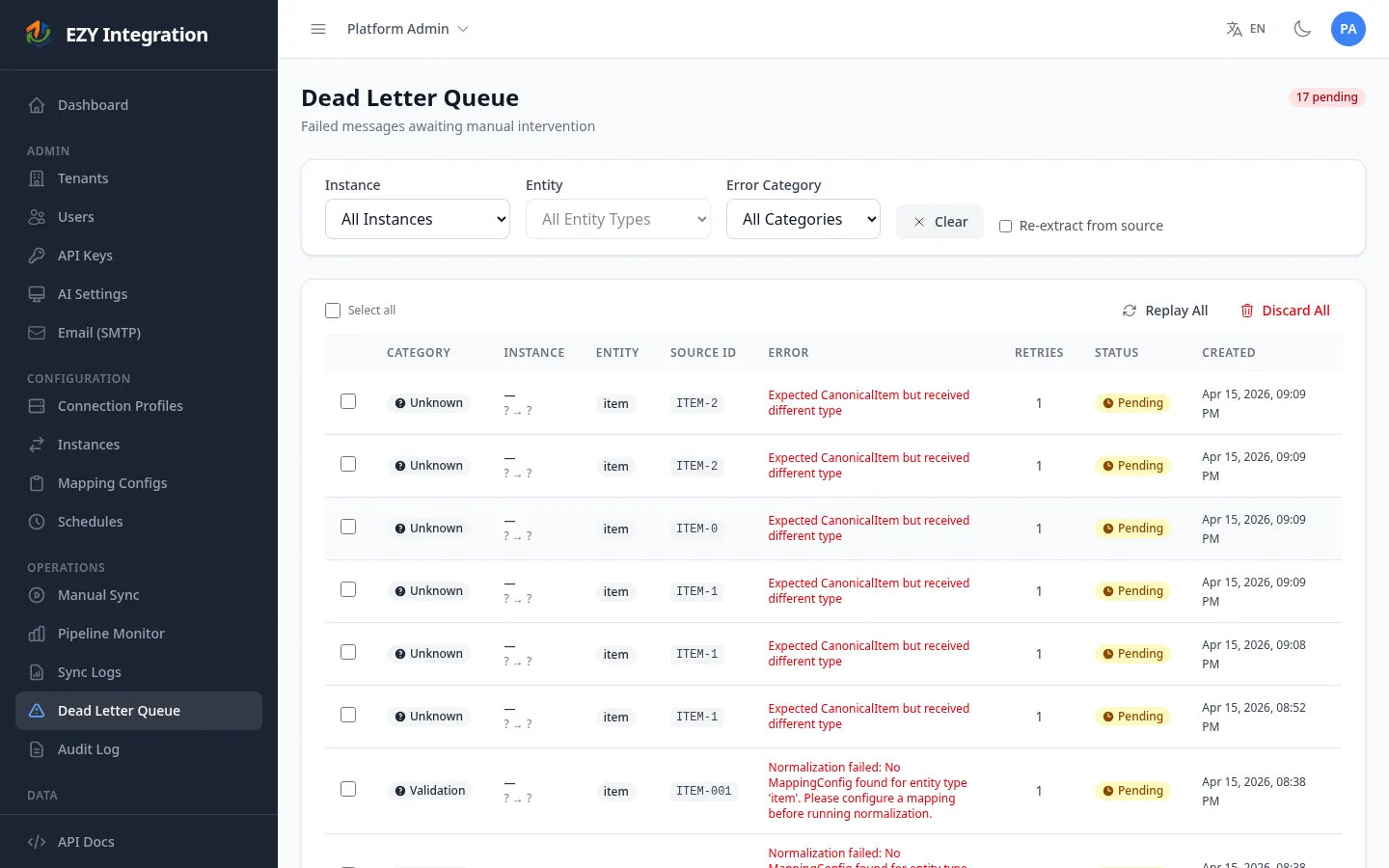Switch language using EN button

click(1246, 29)
